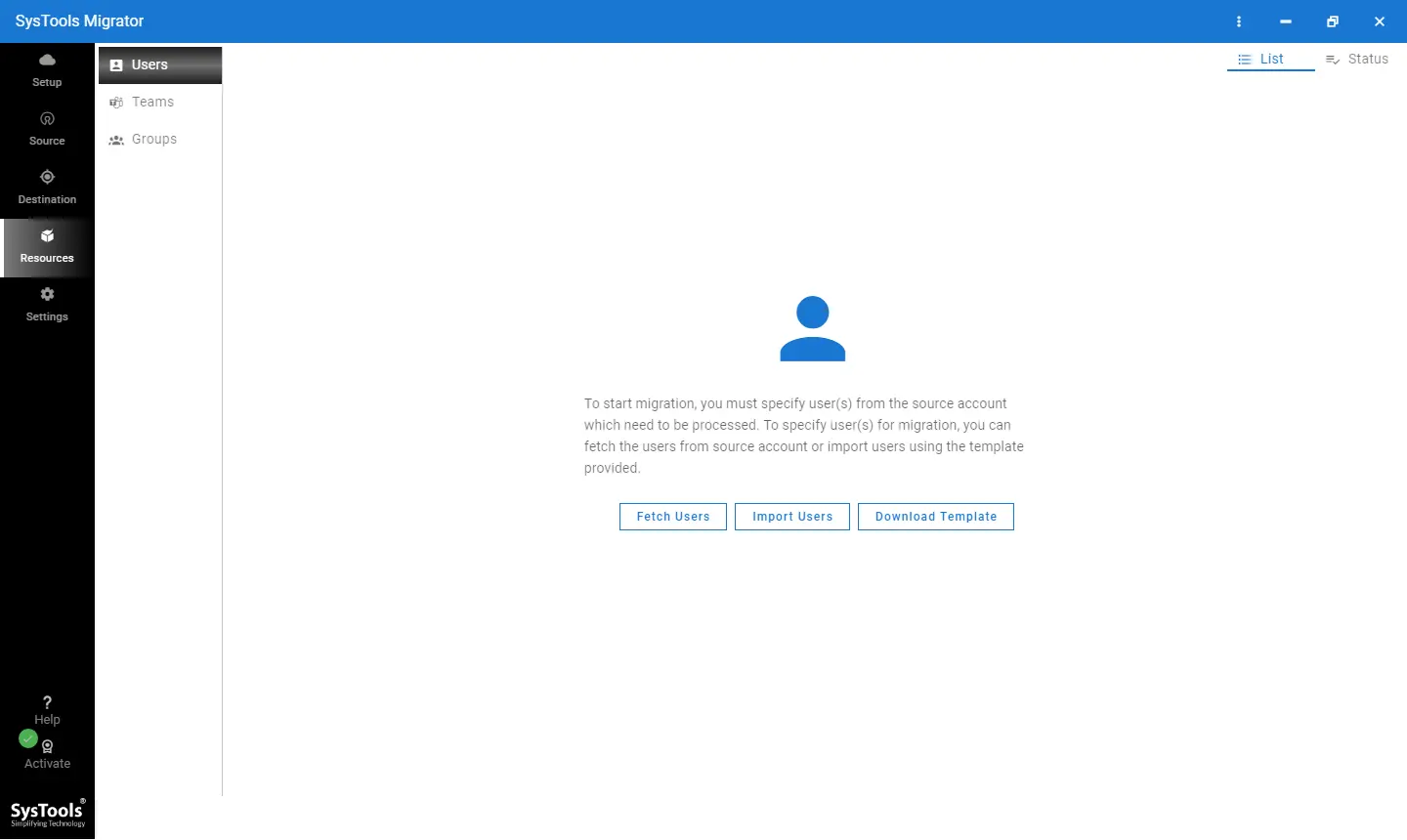Click the Import Users button
Screen dimensions: 1407x840
[792, 517]
